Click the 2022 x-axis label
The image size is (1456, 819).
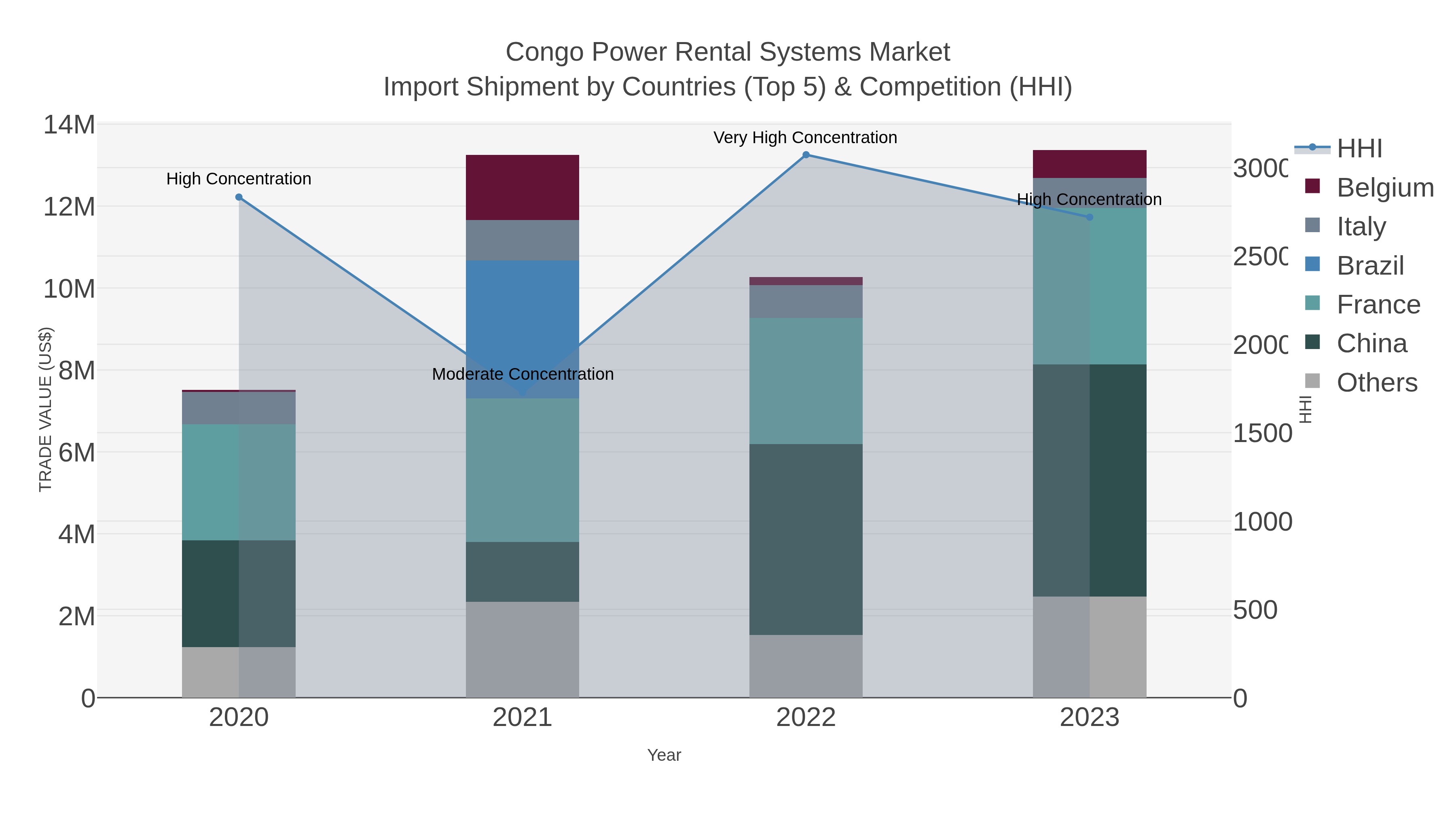coord(806,718)
